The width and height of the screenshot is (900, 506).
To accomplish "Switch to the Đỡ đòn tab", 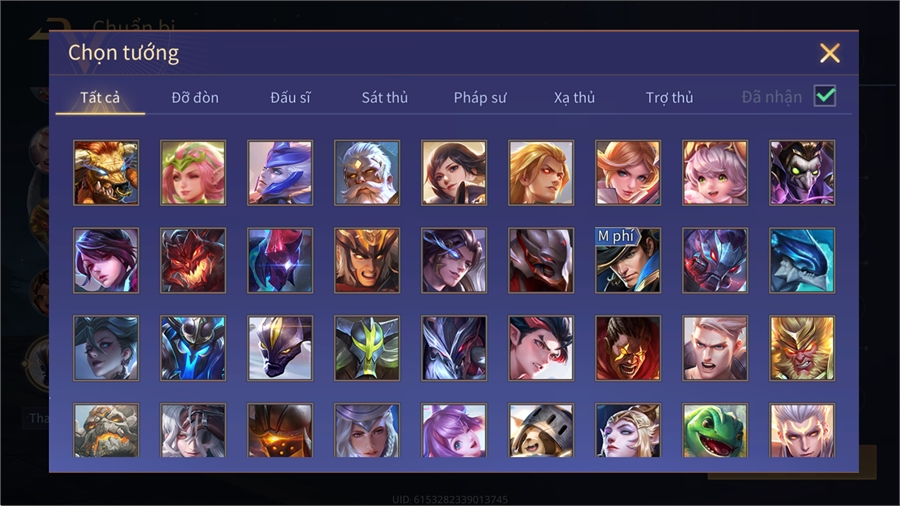I will point(195,98).
